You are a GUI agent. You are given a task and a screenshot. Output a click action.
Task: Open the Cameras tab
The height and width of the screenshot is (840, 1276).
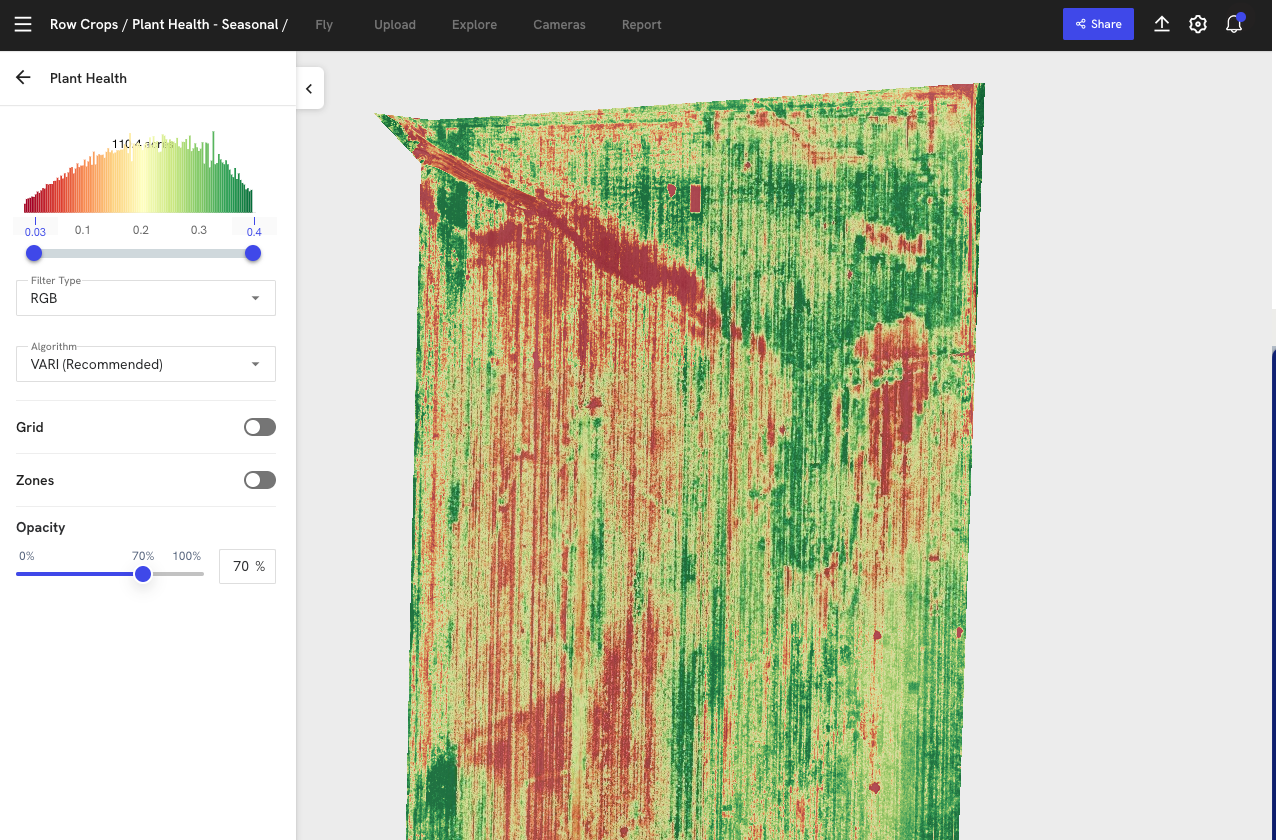(559, 24)
